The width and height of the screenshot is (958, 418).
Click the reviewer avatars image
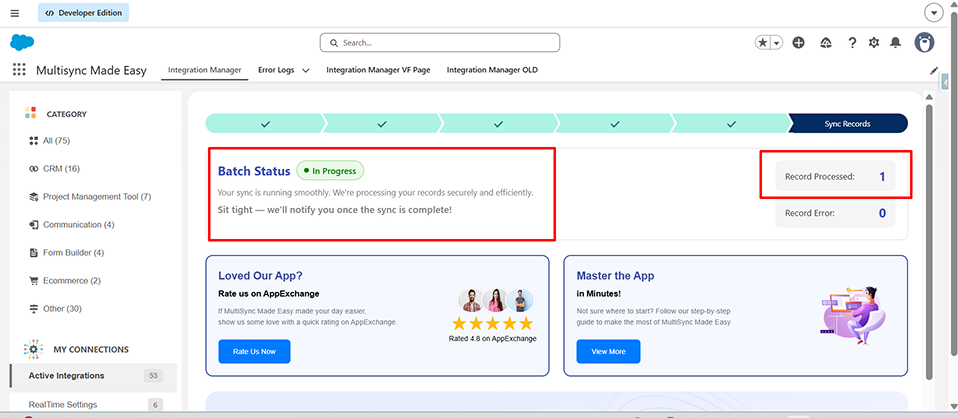point(495,300)
